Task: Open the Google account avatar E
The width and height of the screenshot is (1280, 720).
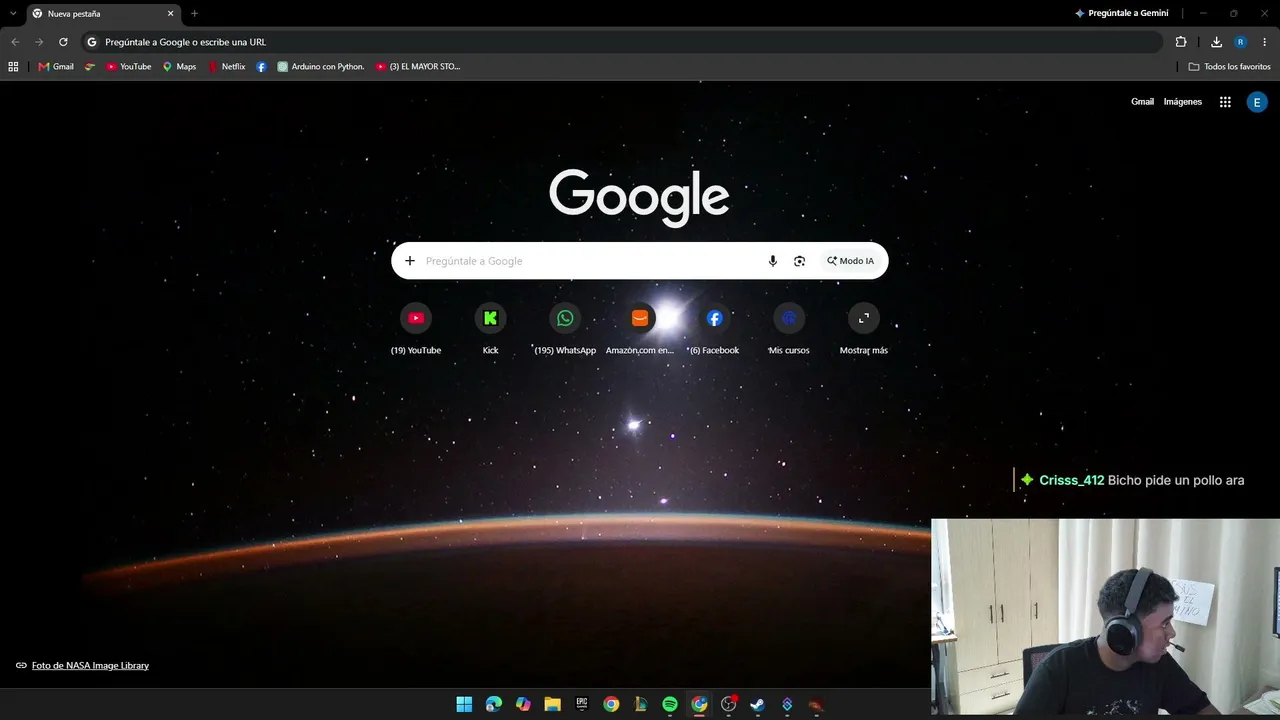Action: (x=1257, y=102)
